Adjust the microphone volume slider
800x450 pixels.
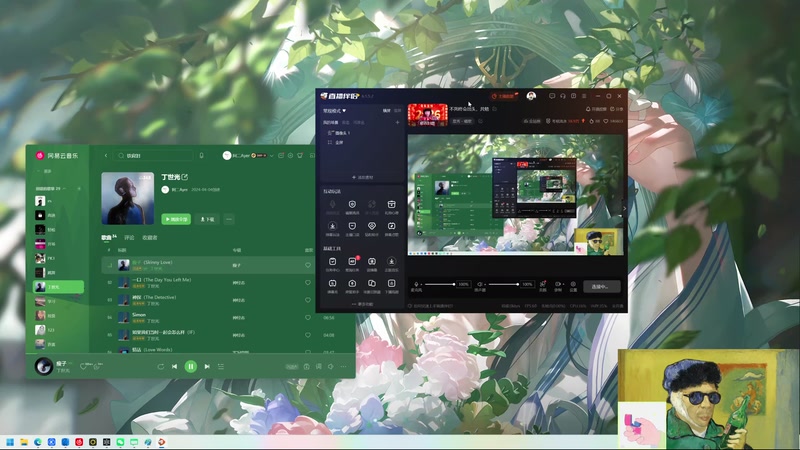[439, 284]
